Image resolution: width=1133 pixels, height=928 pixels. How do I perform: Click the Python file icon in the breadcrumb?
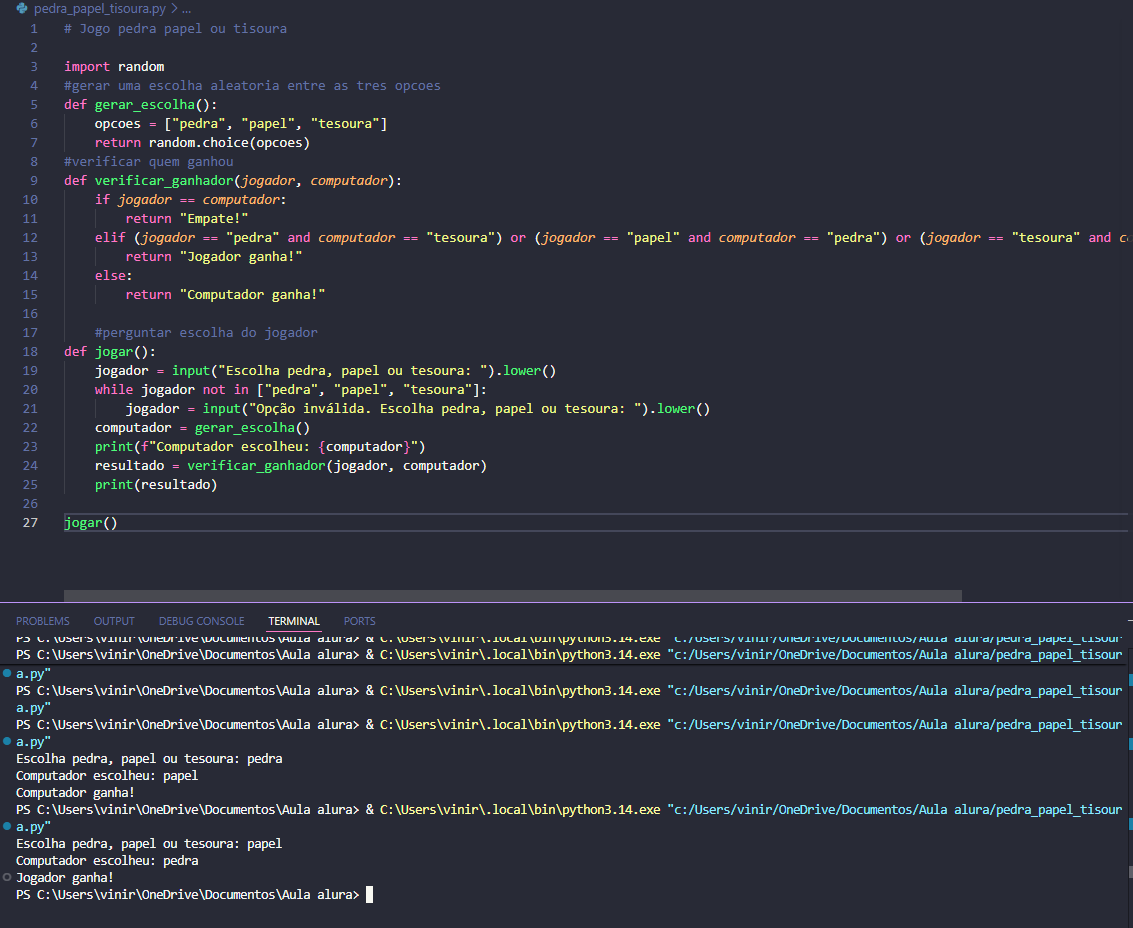(x=22, y=8)
